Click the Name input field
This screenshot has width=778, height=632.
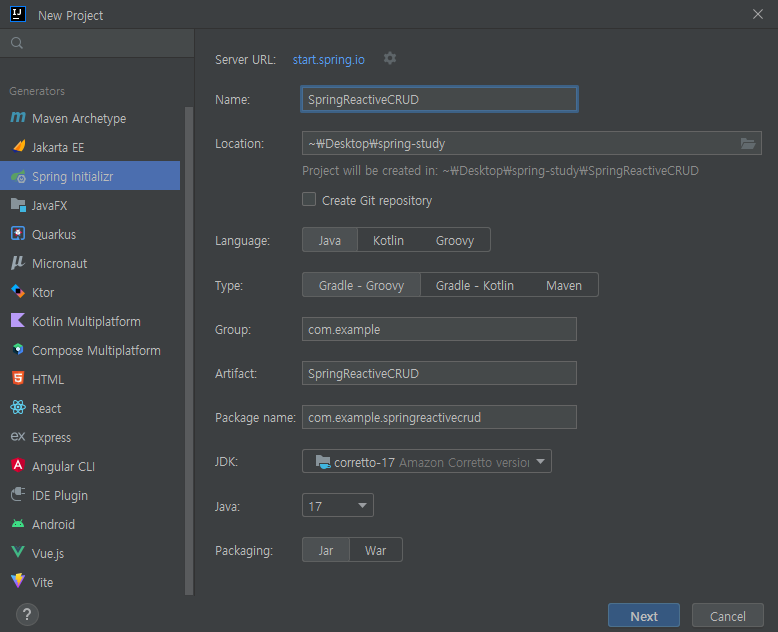(439, 99)
